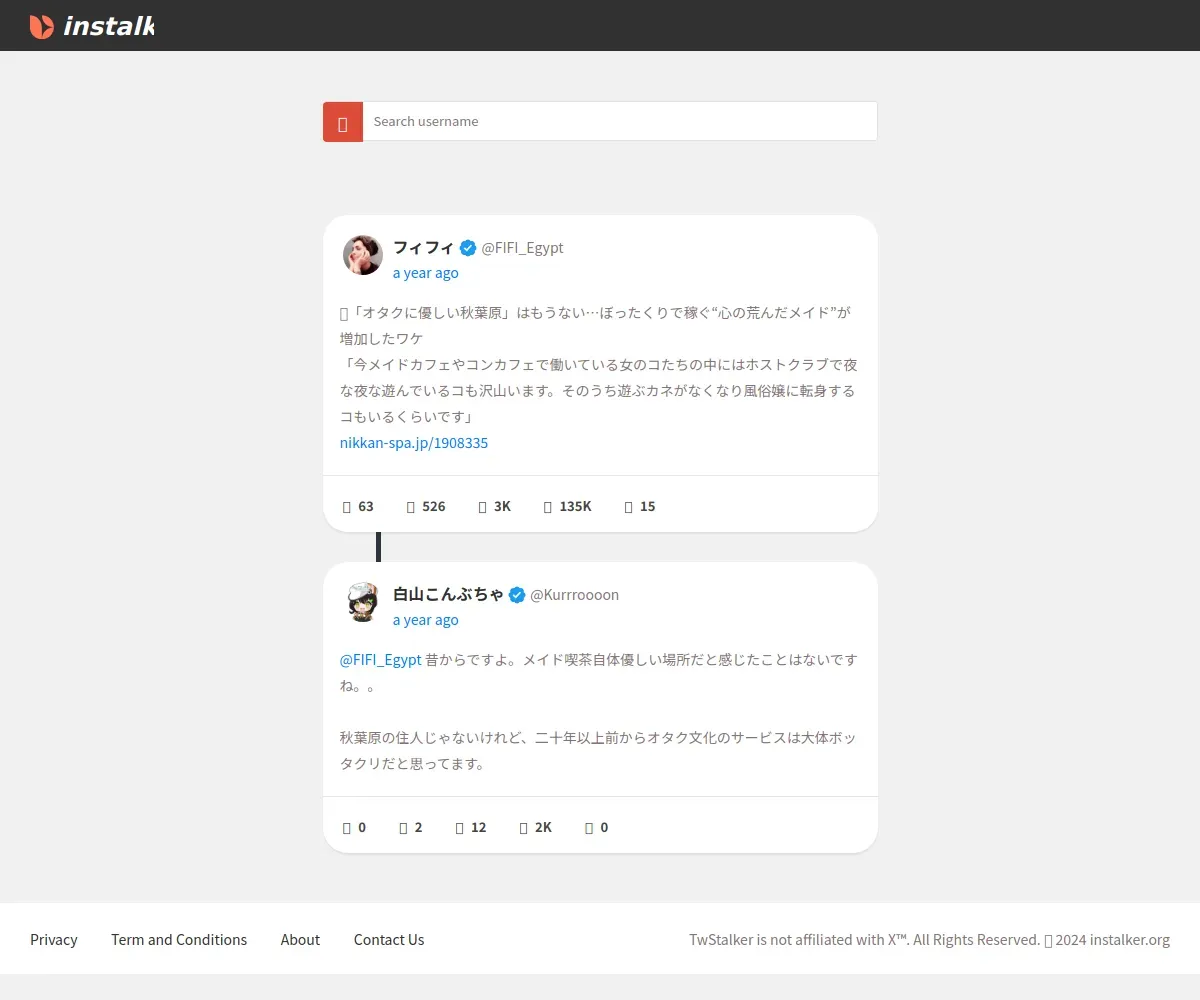Open the nikkan-spa.jp/1908335 link
The height and width of the screenshot is (1000, 1200).
point(414,442)
